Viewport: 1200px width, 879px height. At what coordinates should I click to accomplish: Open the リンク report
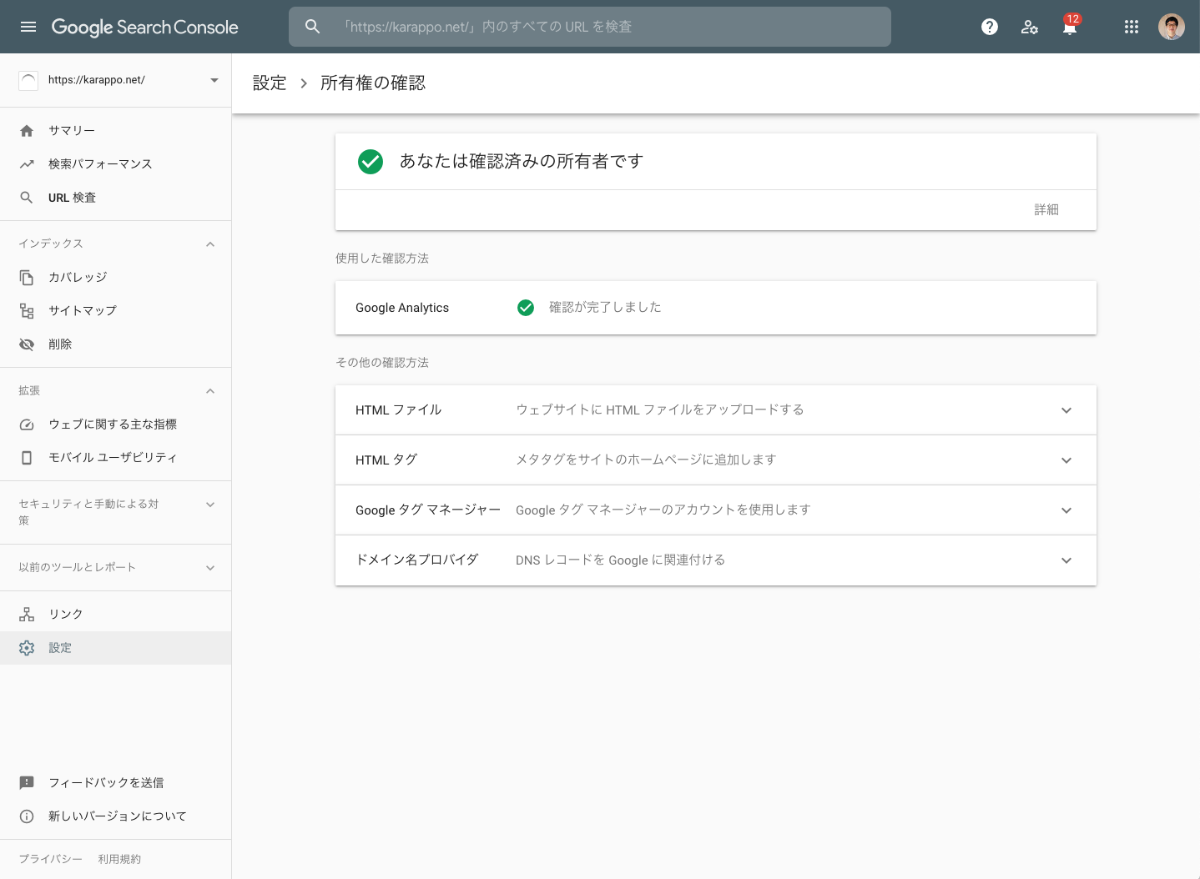115,614
